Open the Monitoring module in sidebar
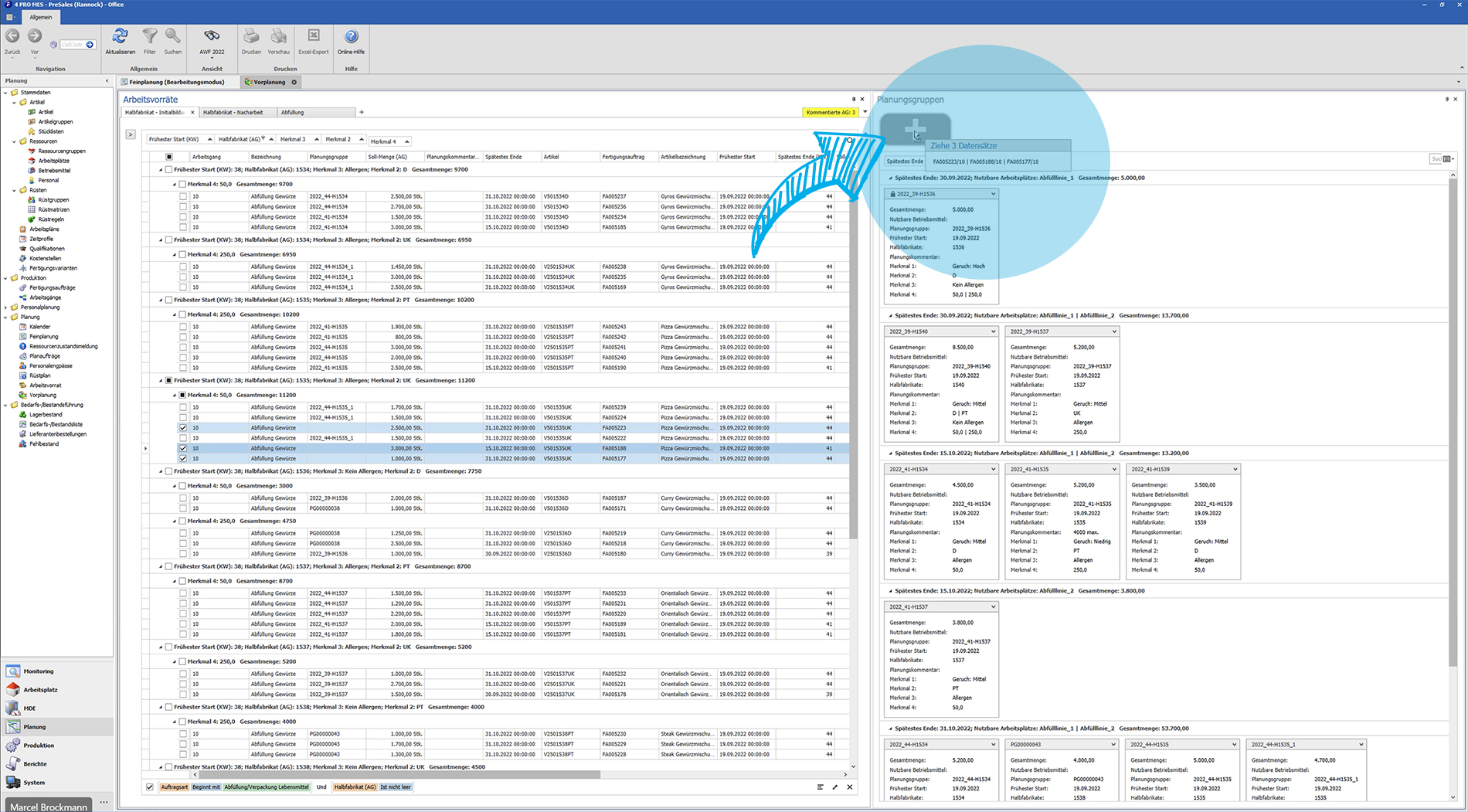 57,671
